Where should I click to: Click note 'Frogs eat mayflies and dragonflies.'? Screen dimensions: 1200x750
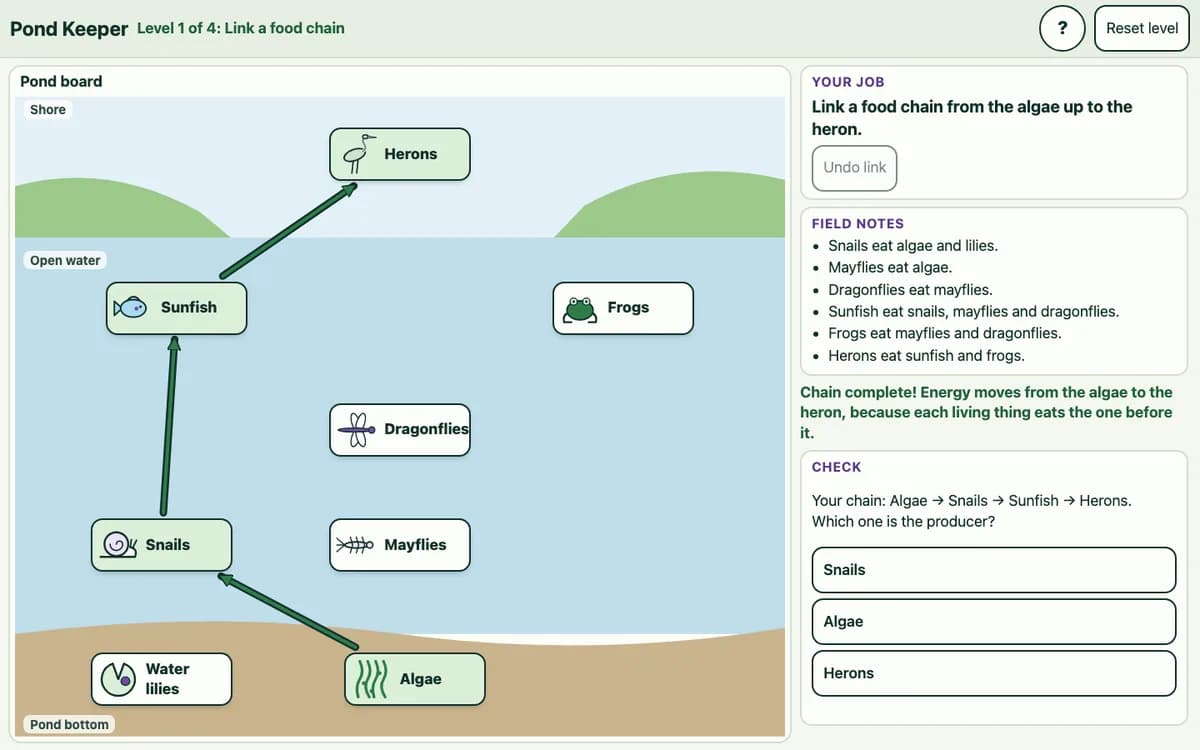coord(945,333)
